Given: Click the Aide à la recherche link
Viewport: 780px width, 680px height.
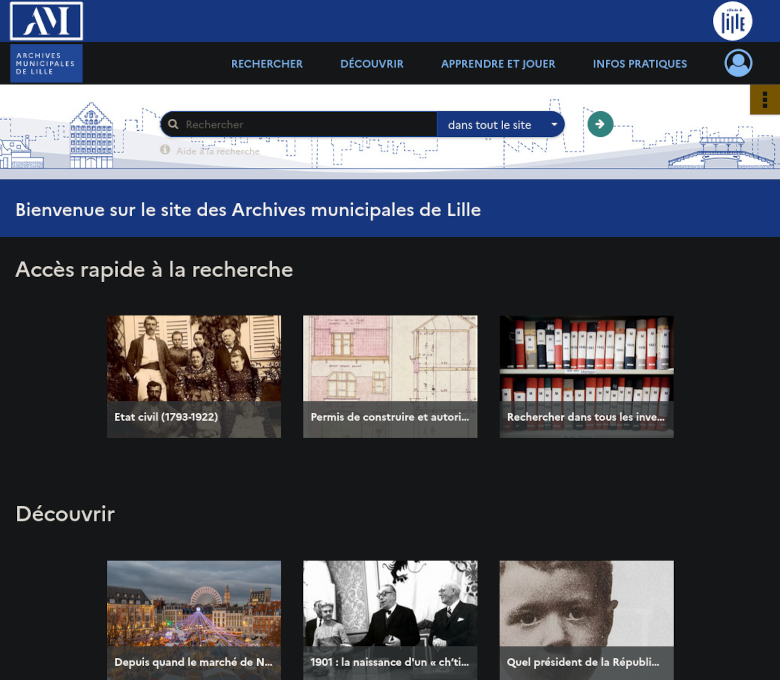Looking at the screenshot, I should [x=217, y=152].
